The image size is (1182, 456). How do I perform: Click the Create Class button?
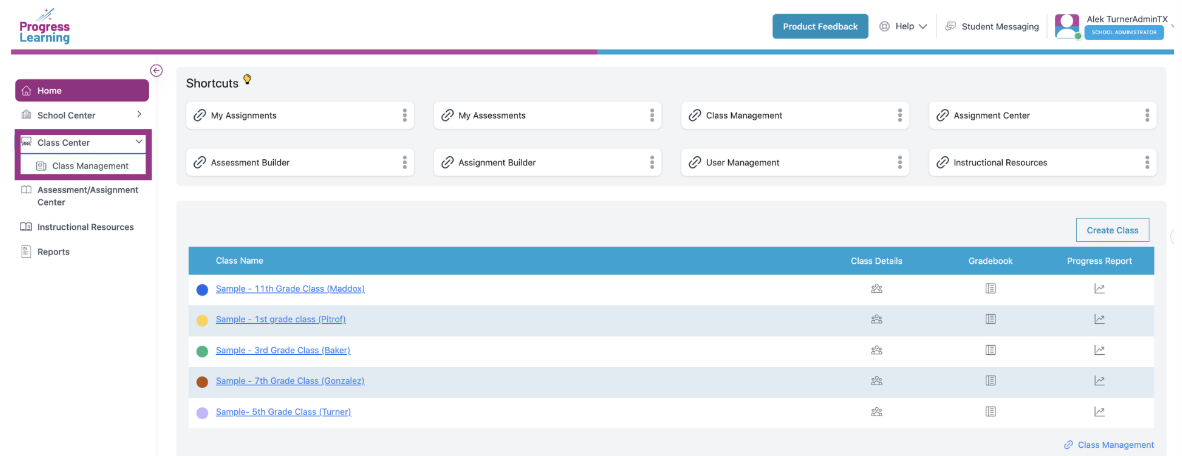pos(1112,230)
